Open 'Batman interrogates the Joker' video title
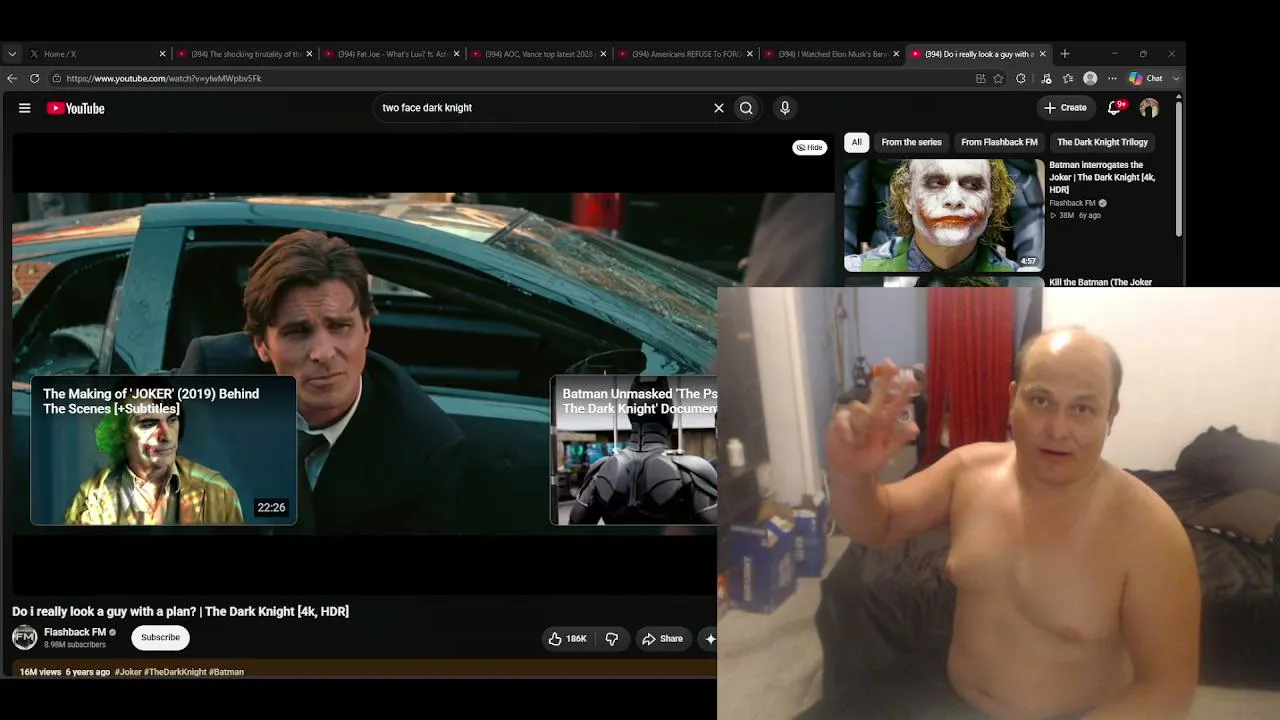This screenshot has height=720, width=1280. tap(1102, 177)
